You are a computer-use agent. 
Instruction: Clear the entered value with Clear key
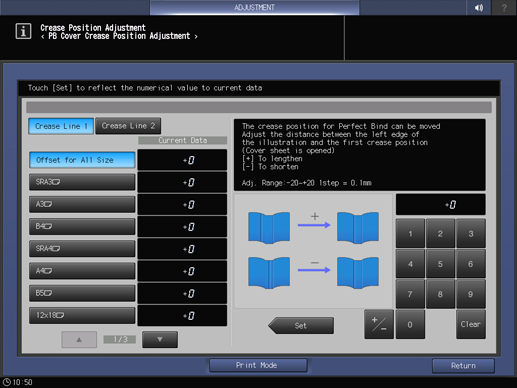471,324
